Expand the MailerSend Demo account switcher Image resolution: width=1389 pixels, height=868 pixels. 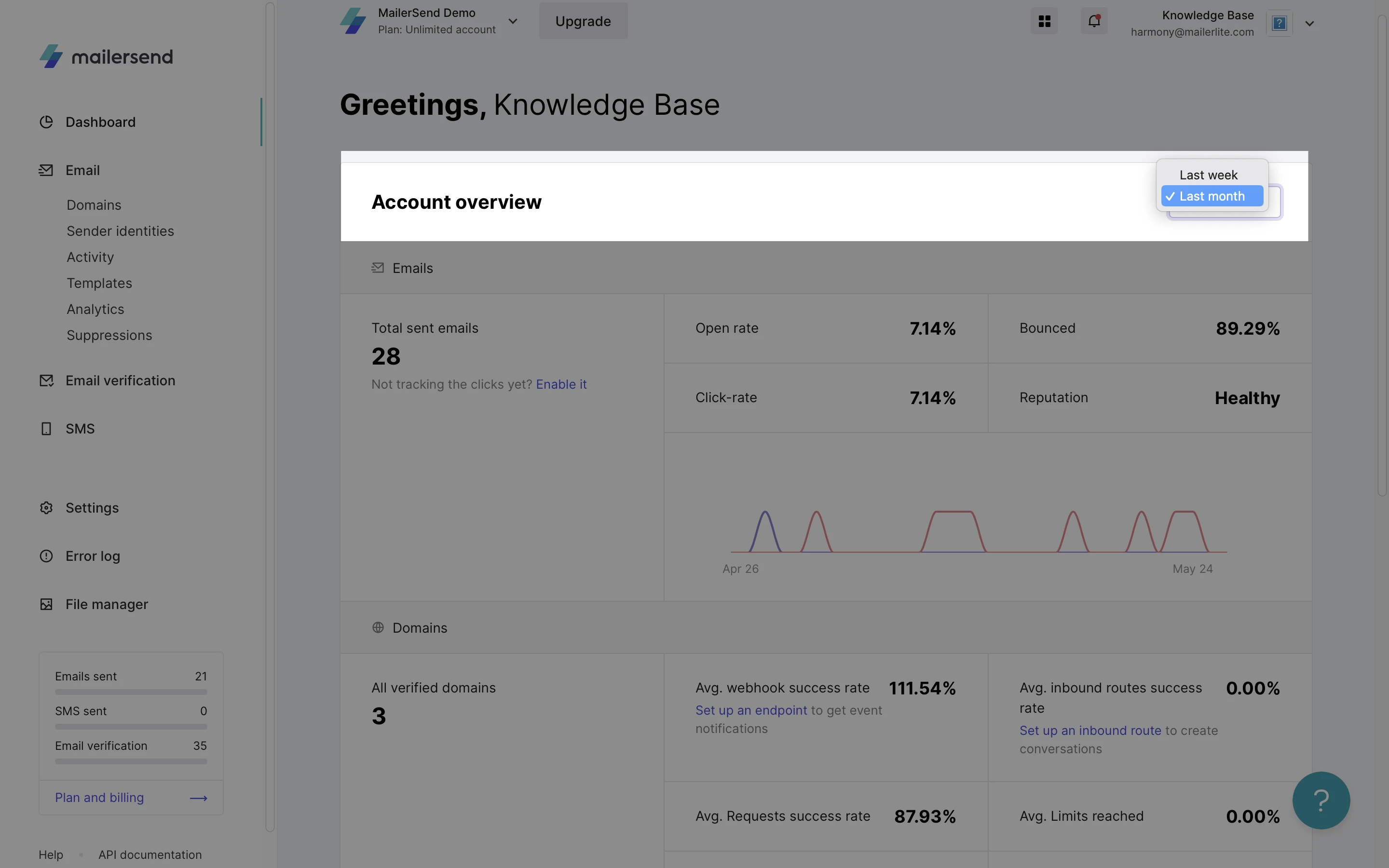click(513, 21)
